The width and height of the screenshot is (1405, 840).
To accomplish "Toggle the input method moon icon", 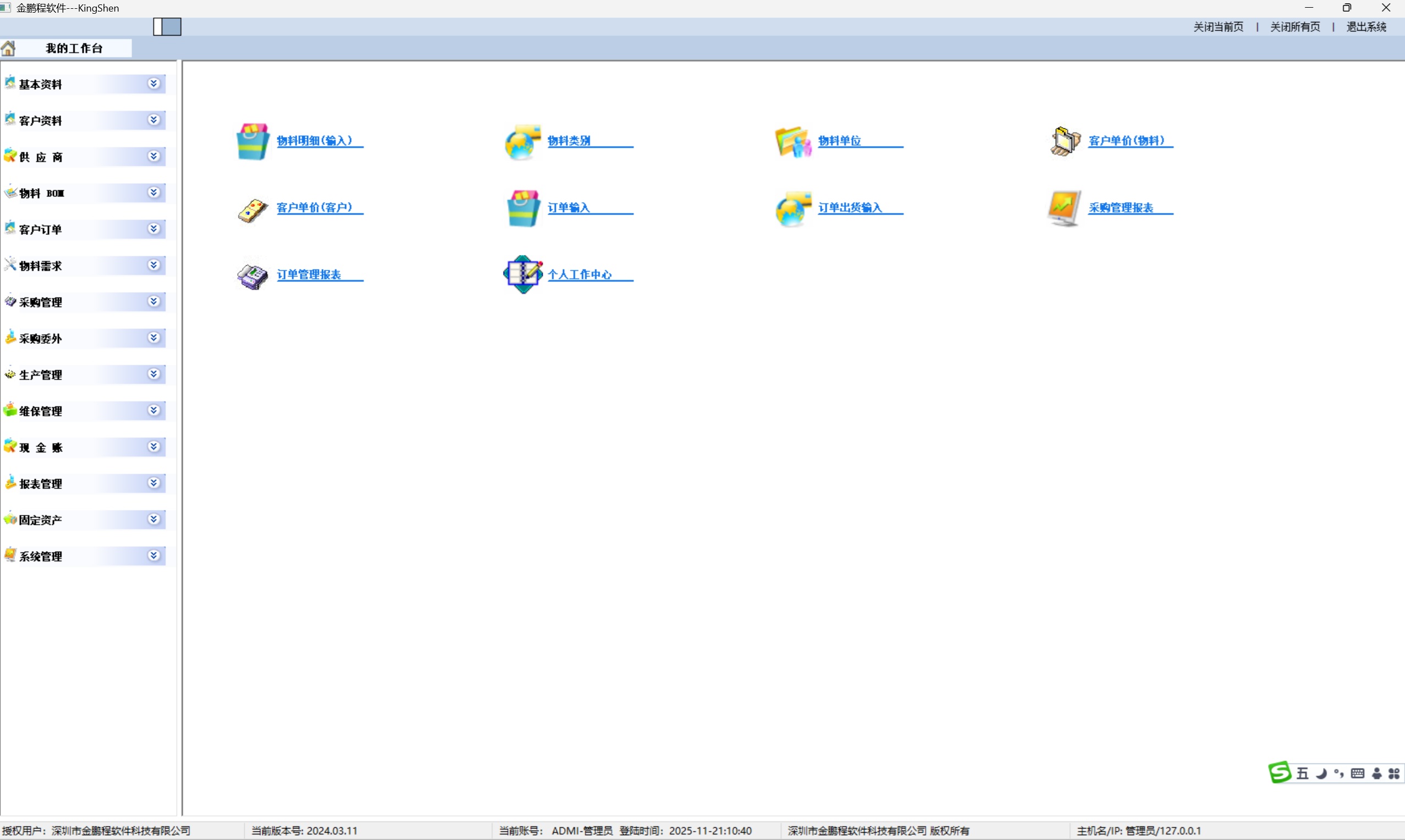I will pyautogui.click(x=1321, y=774).
